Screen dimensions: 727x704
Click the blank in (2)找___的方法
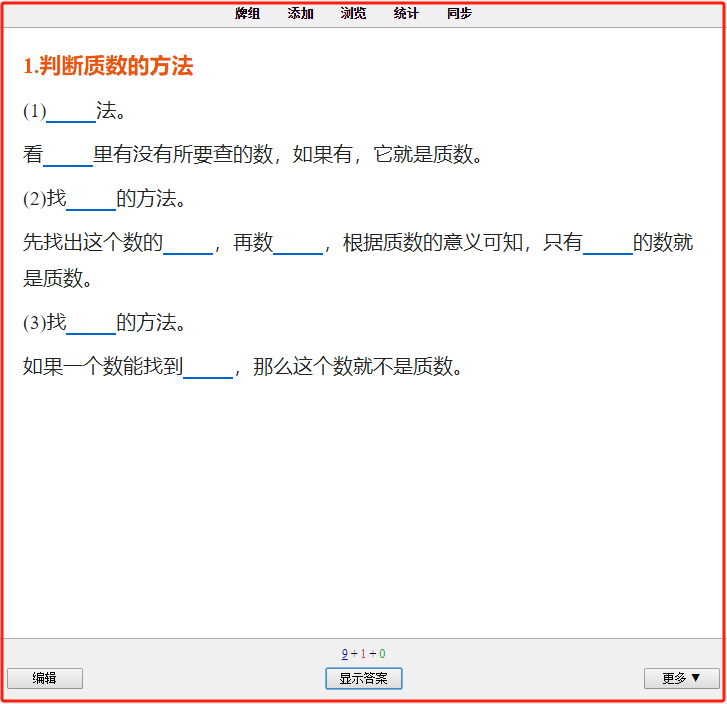91,200
